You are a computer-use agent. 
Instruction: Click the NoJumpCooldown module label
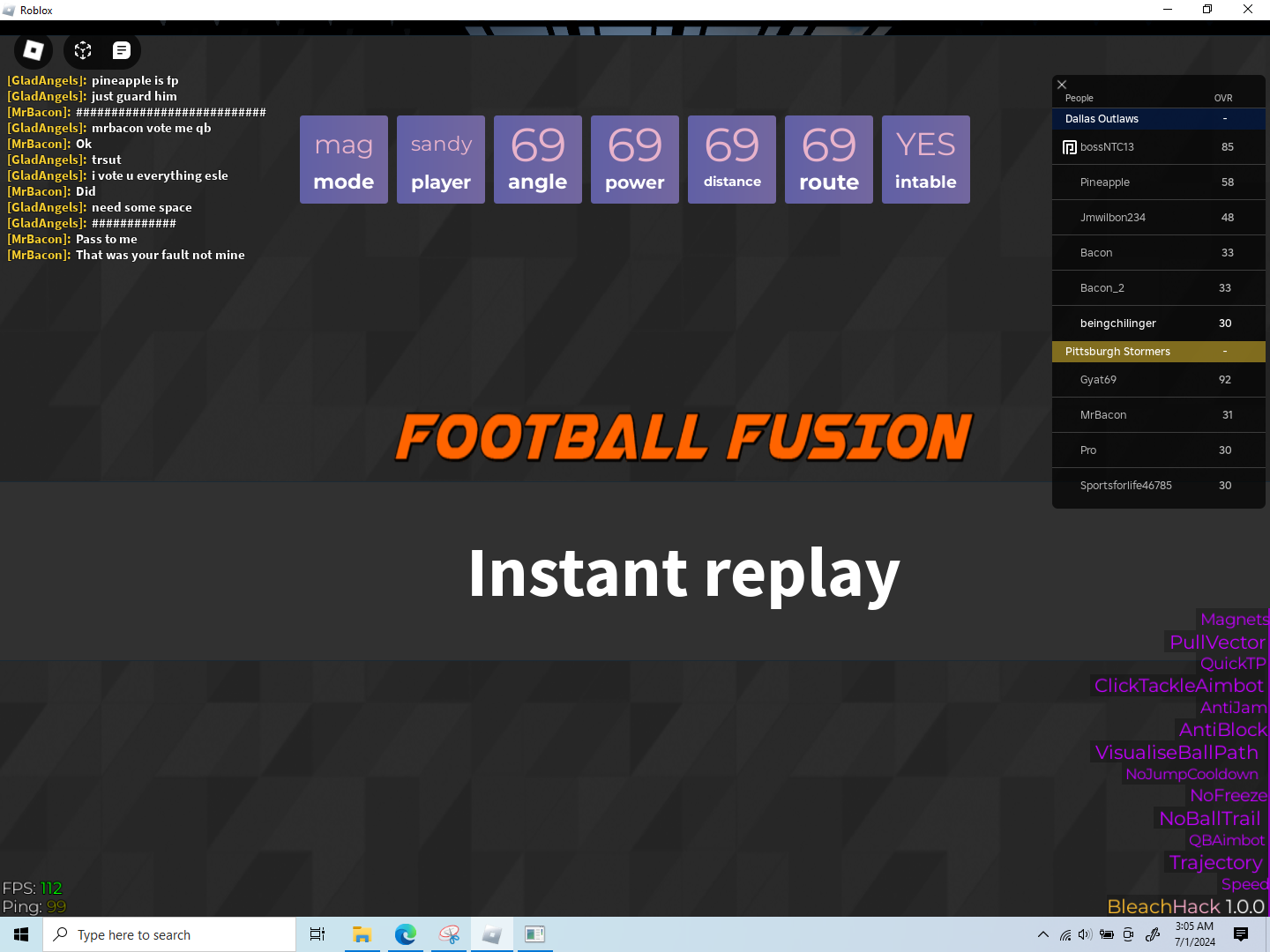[1192, 774]
